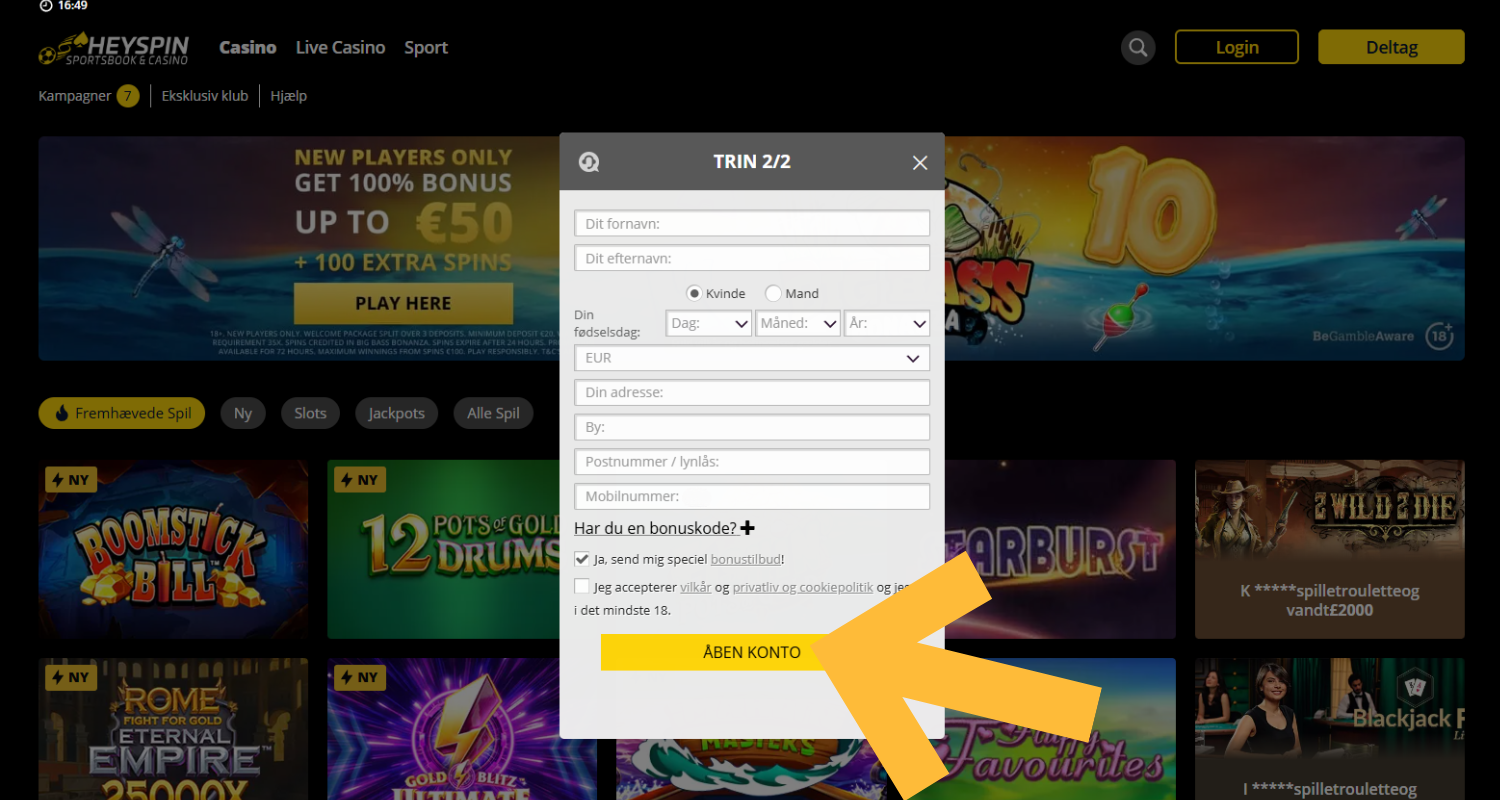Image resolution: width=1500 pixels, height=800 pixels.
Task: Click the 'Har du en bonuskode?' link
Action: [x=655, y=528]
